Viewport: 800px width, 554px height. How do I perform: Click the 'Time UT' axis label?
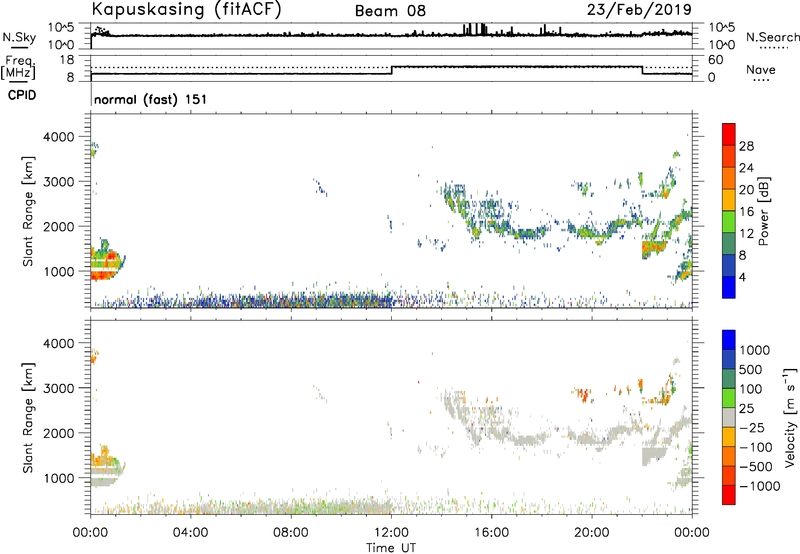391,548
